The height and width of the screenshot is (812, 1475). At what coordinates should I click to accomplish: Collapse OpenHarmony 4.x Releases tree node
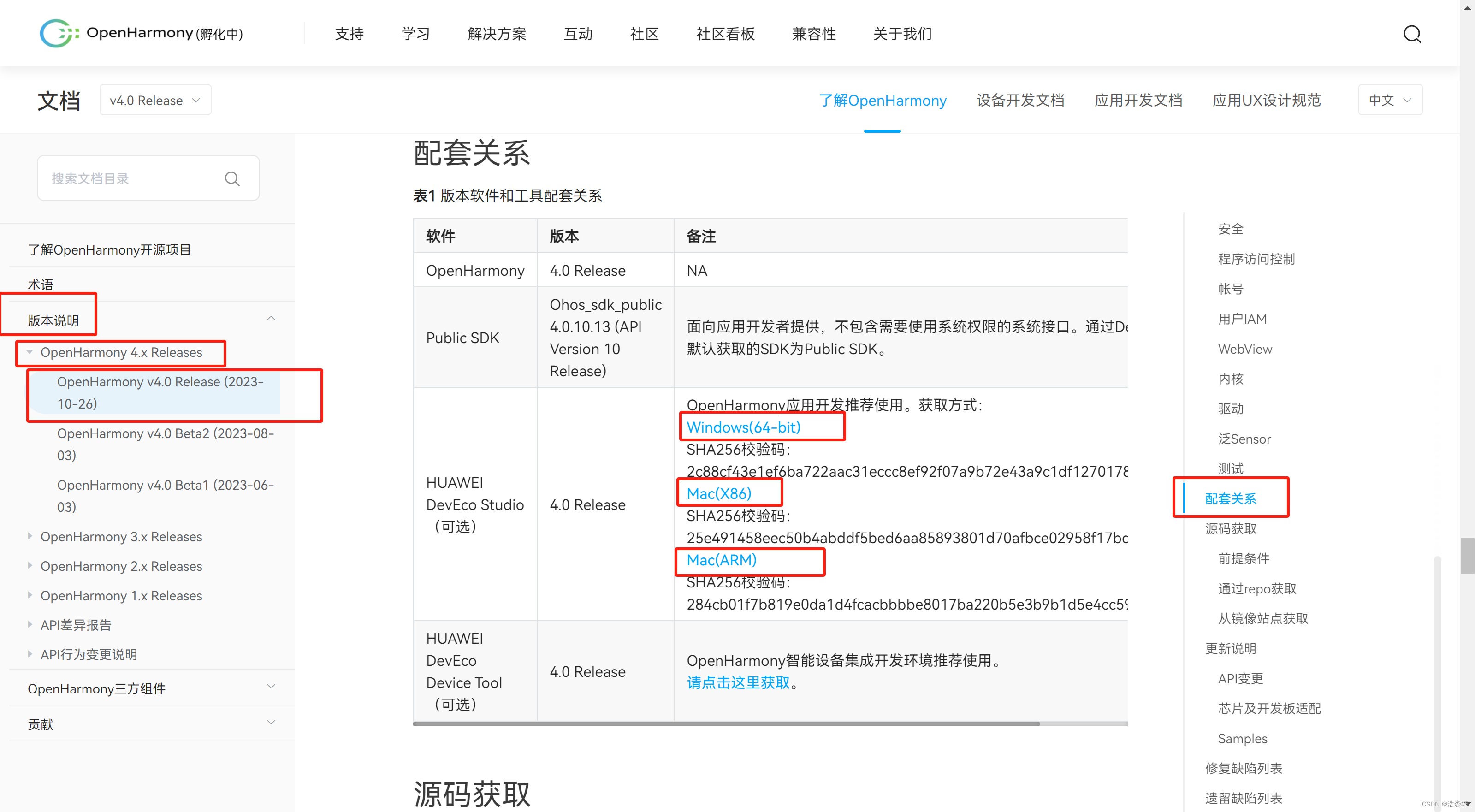pyautogui.click(x=30, y=352)
